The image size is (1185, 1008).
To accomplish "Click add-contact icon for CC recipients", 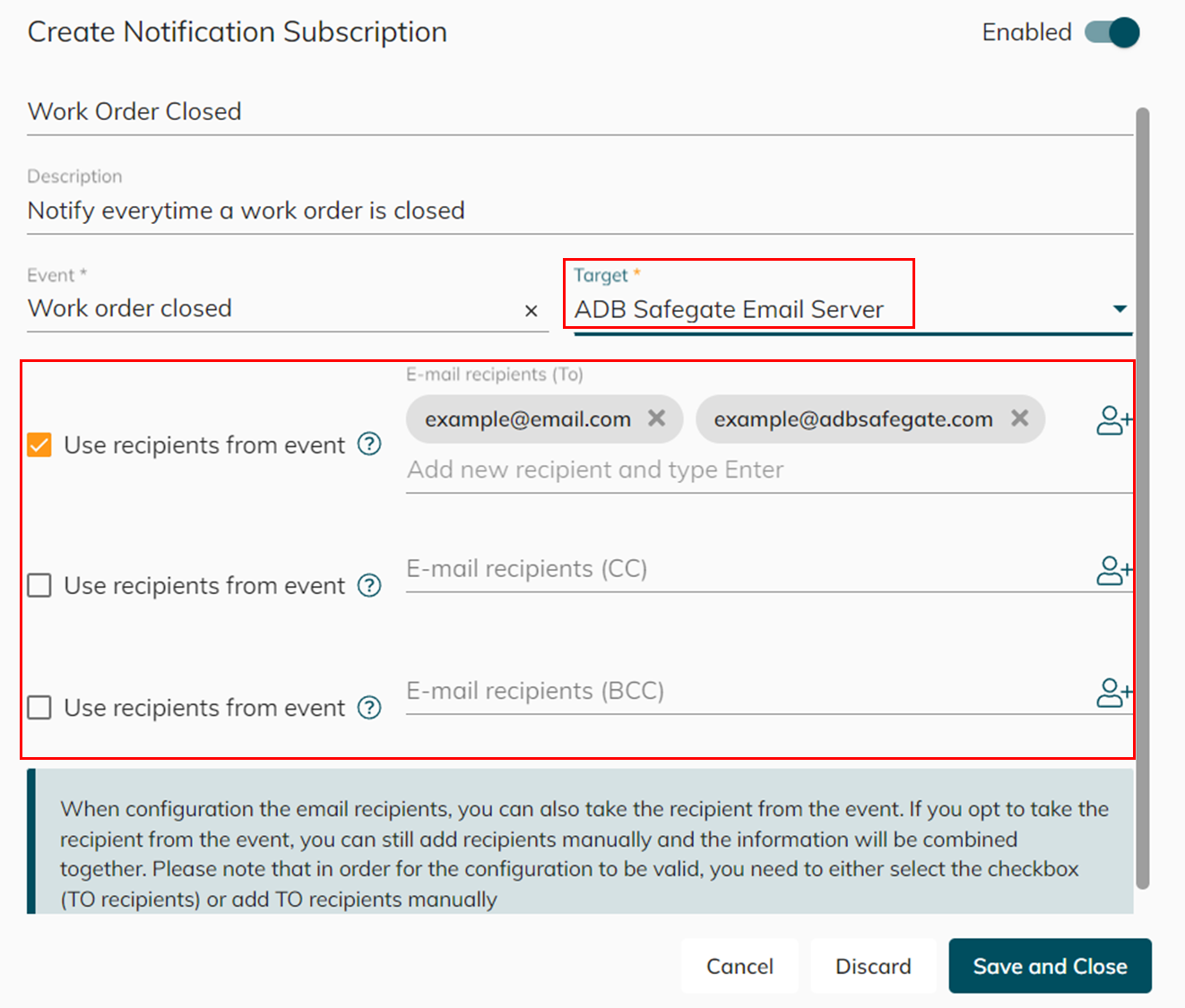I will (1113, 571).
